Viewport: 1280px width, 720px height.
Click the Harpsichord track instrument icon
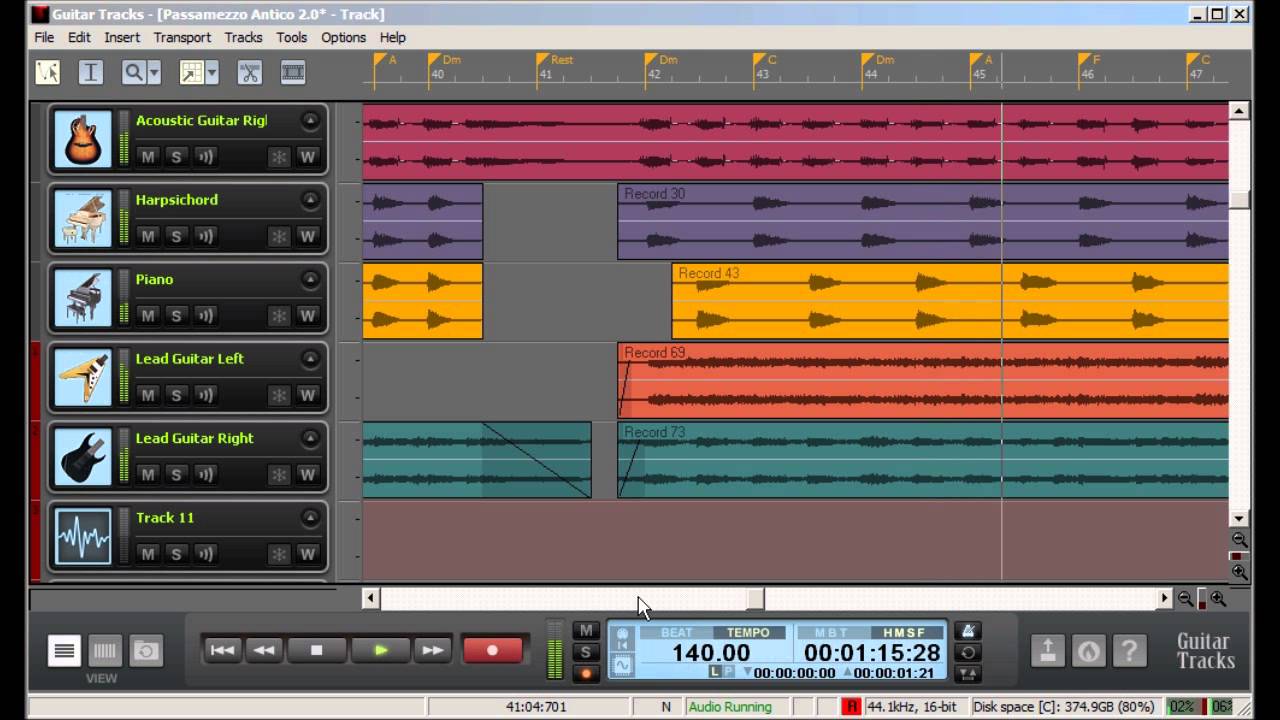coord(82,218)
